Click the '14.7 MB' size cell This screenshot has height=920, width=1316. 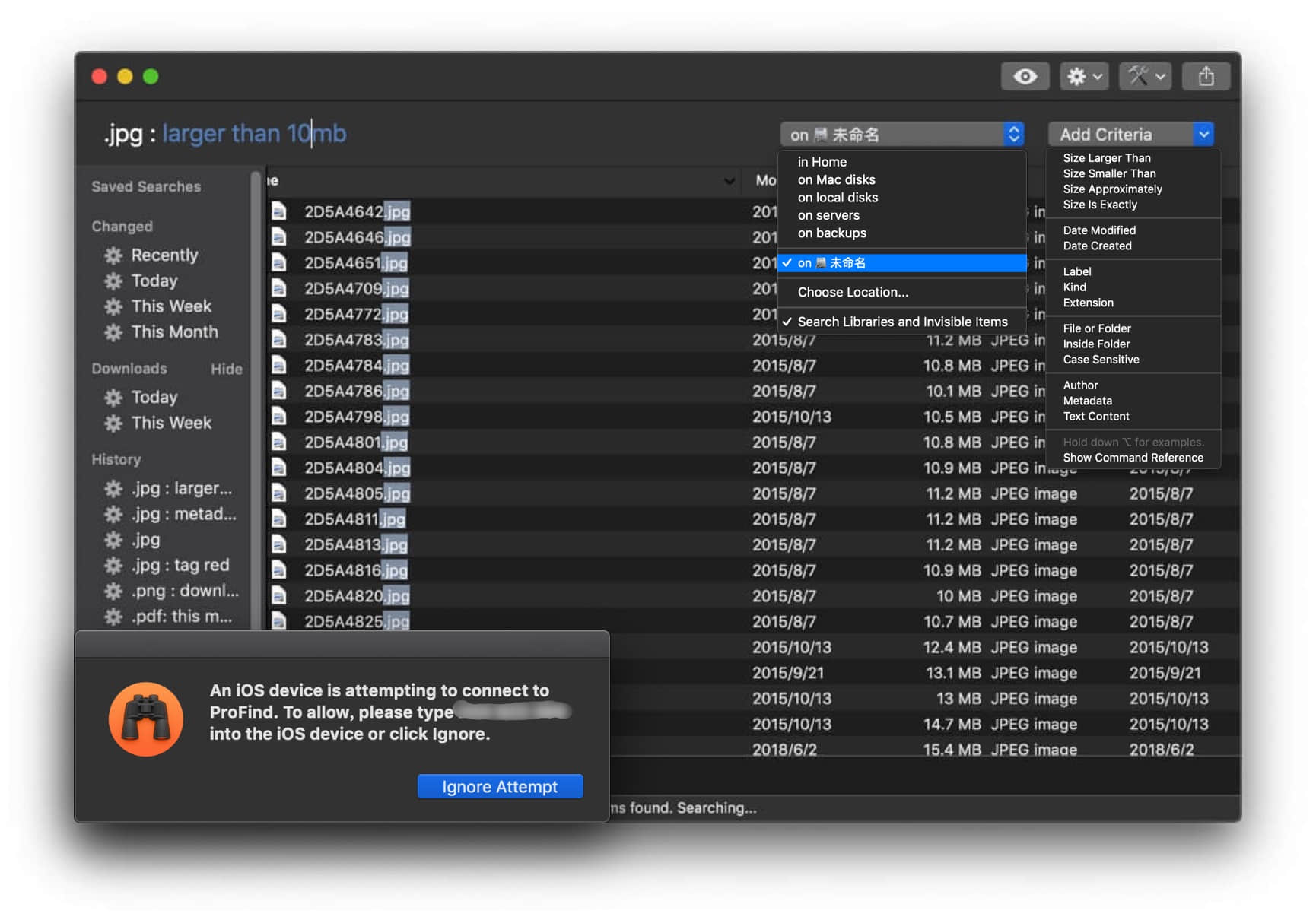pos(952,724)
